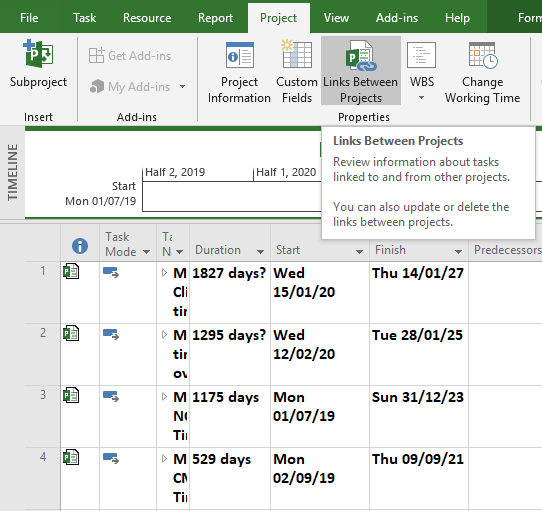Select the '1827 days?' duration cell

[x=230, y=292]
